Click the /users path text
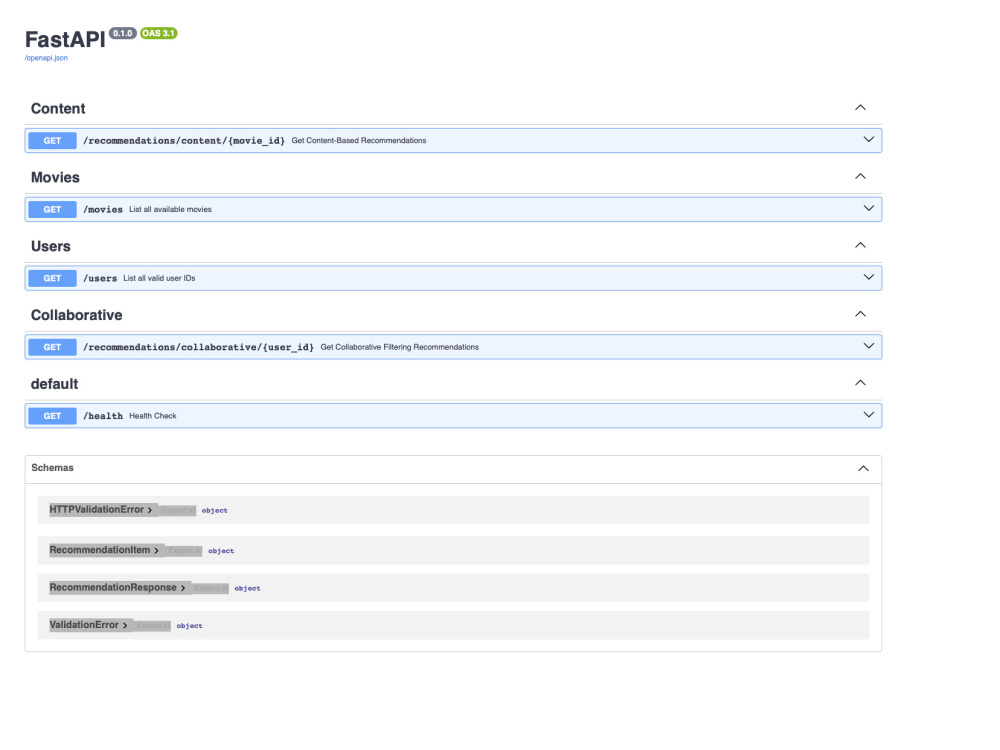 click(100, 279)
